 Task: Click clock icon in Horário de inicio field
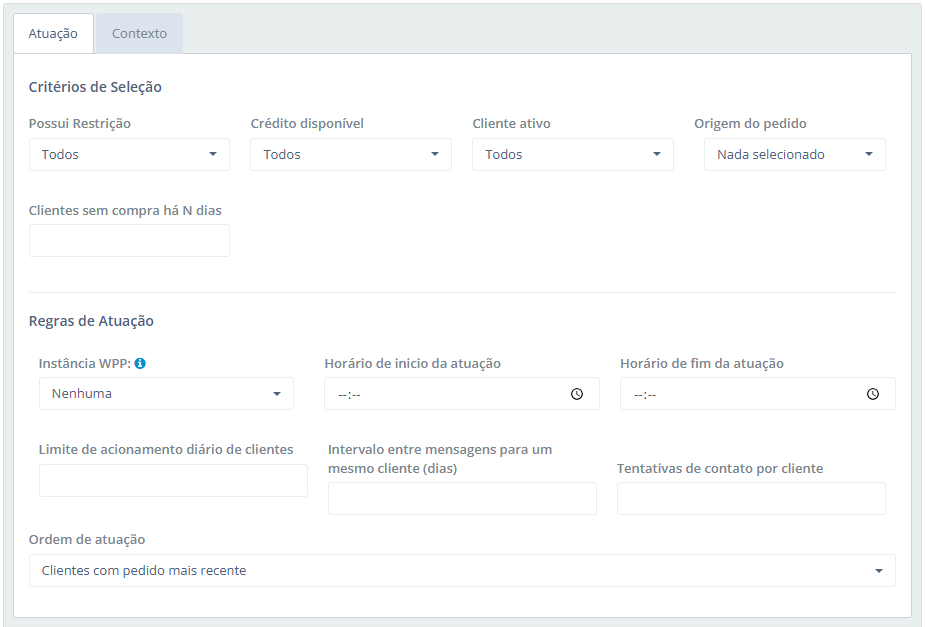tap(577, 394)
